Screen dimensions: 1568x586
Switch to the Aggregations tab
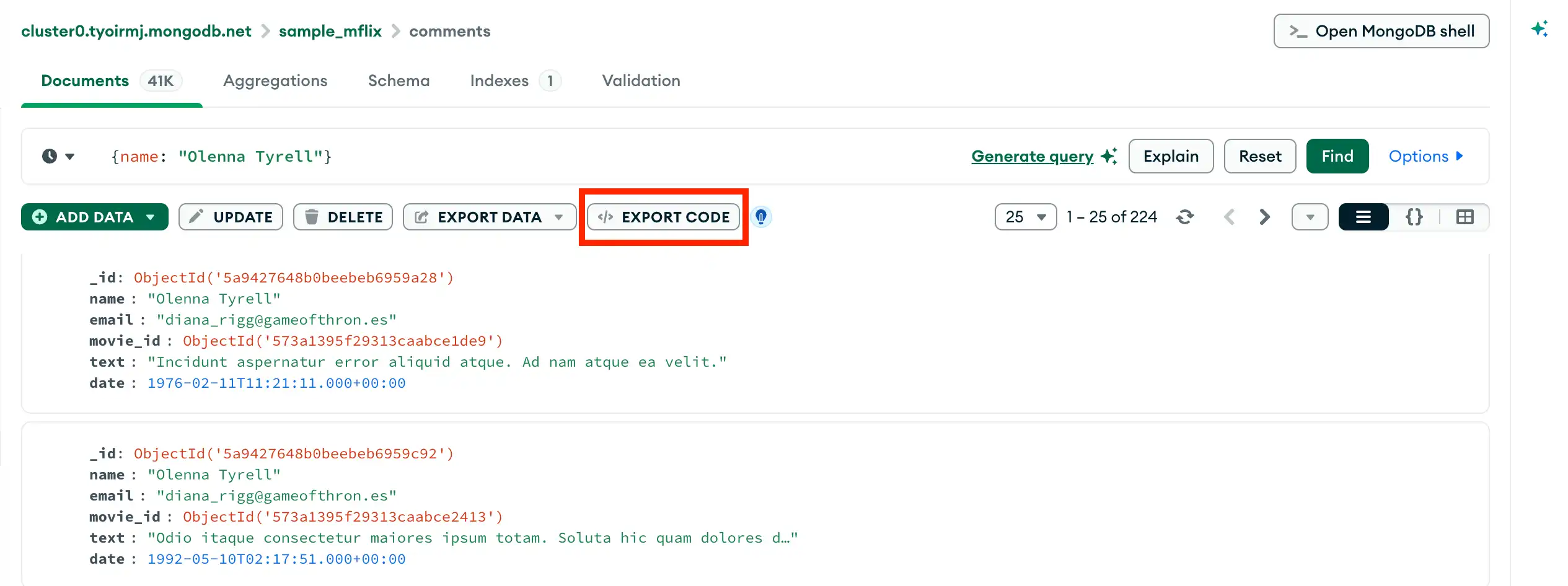pyautogui.click(x=275, y=81)
